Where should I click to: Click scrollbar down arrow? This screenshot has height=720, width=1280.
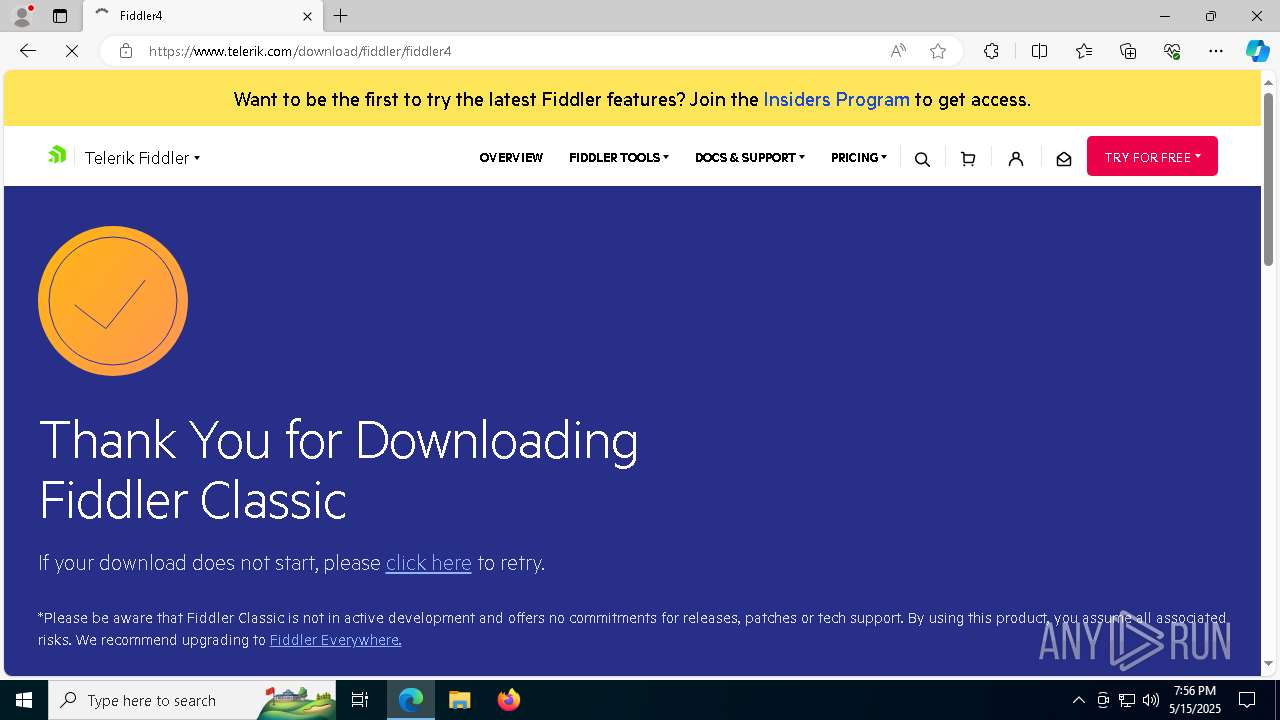[x=1269, y=664]
